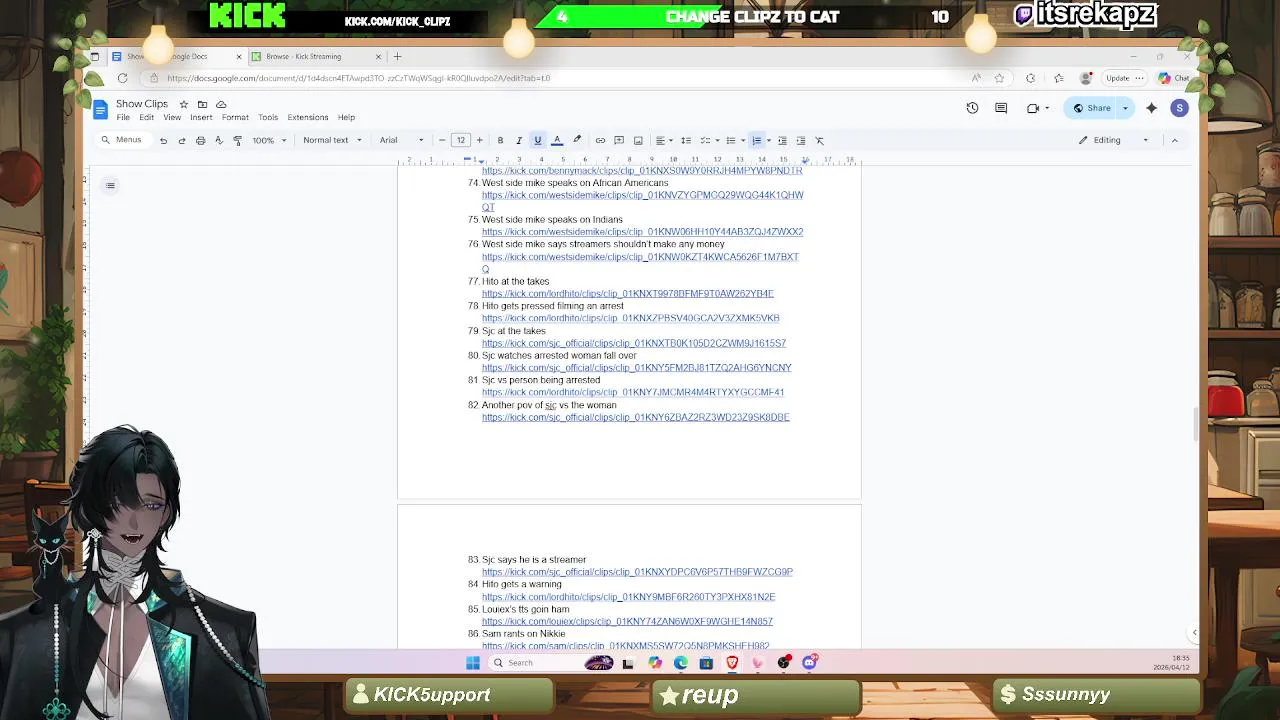Open the File menu
The height and width of the screenshot is (720, 1280).
[123, 117]
